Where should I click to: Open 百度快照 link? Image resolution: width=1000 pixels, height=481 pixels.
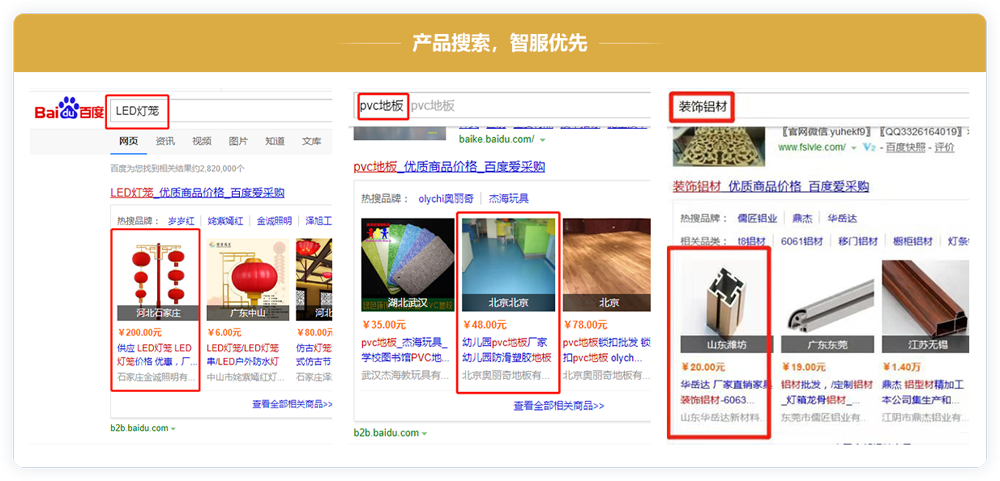tap(908, 147)
